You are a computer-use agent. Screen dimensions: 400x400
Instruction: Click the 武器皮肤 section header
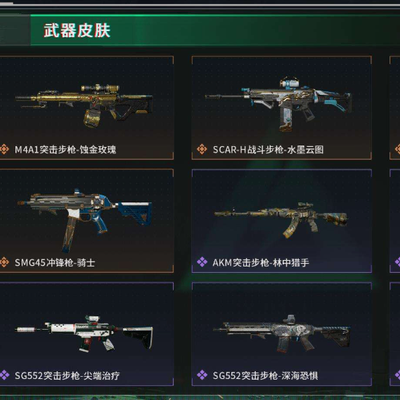77,30
